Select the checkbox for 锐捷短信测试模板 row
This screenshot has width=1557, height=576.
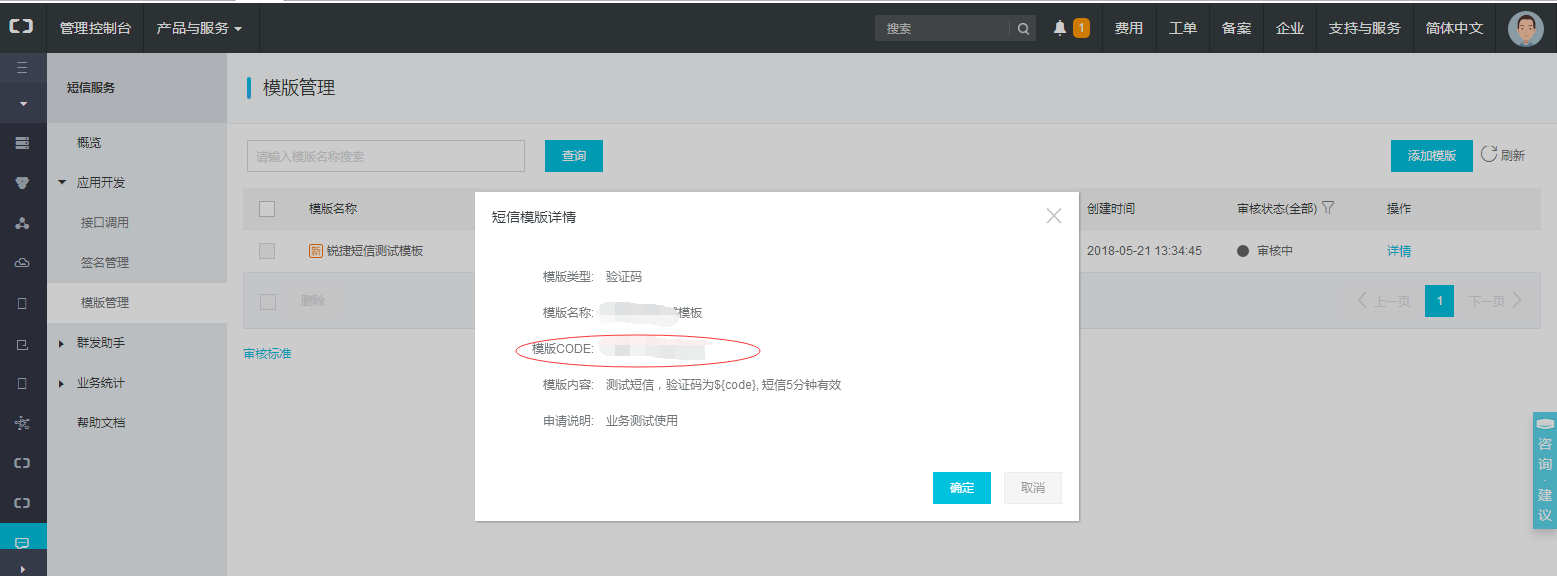[267, 251]
